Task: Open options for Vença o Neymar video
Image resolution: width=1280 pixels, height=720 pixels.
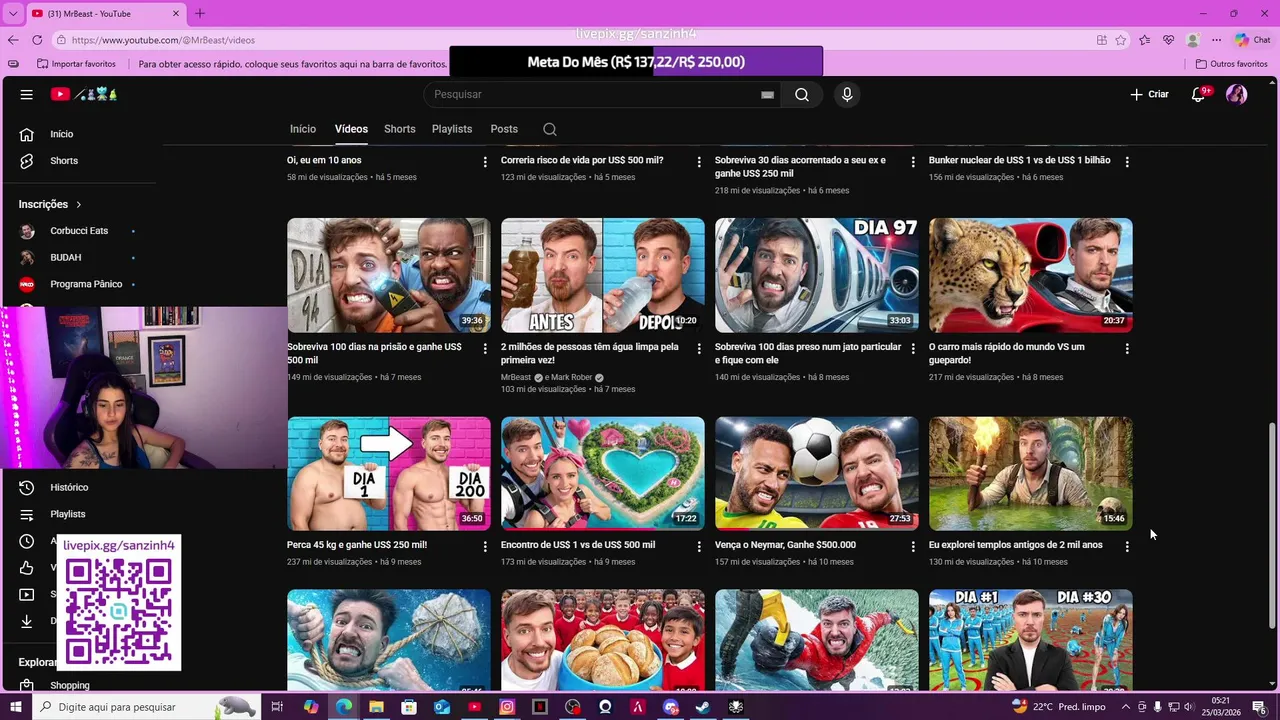Action: pyautogui.click(x=913, y=547)
